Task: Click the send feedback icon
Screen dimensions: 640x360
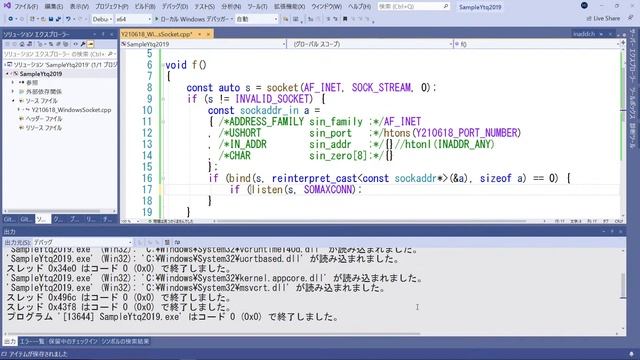Action: [x=631, y=18]
